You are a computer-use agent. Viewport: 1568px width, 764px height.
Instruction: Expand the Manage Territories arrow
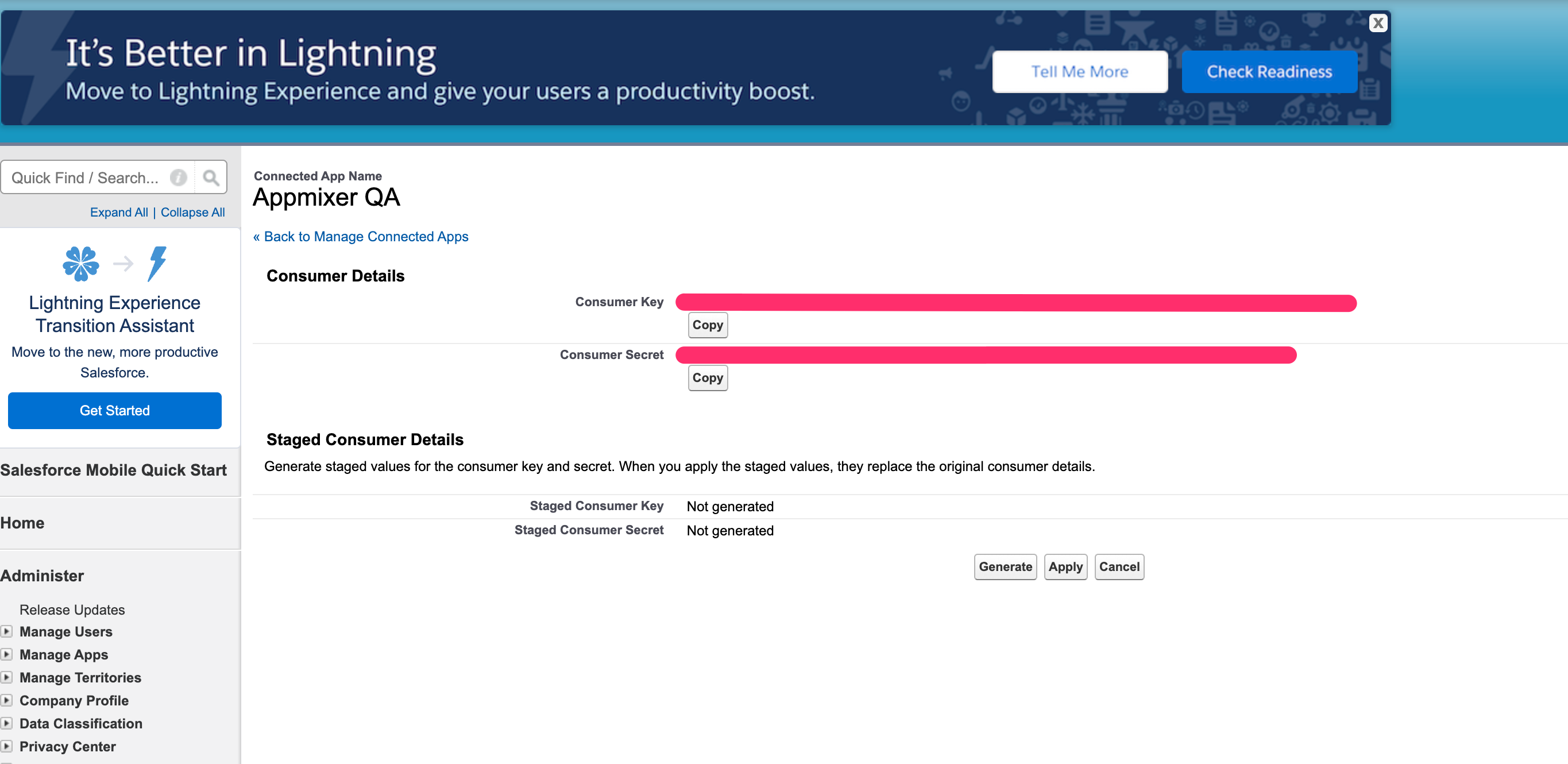pos(7,677)
